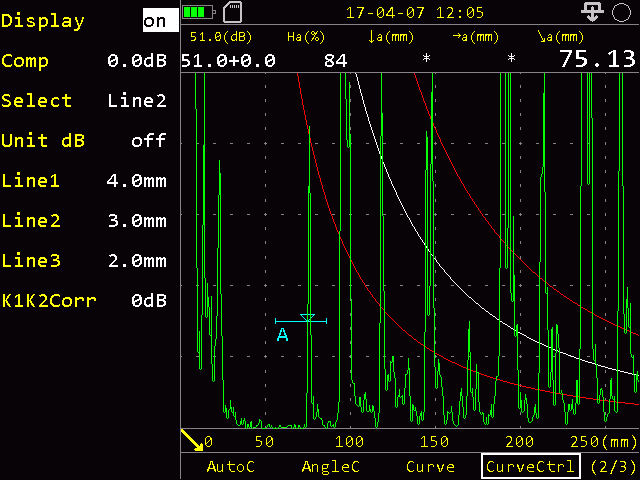Click the yellow diagonal arrow beam-path icon
This screenshot has width=640, height=480.
coord(192,440)
